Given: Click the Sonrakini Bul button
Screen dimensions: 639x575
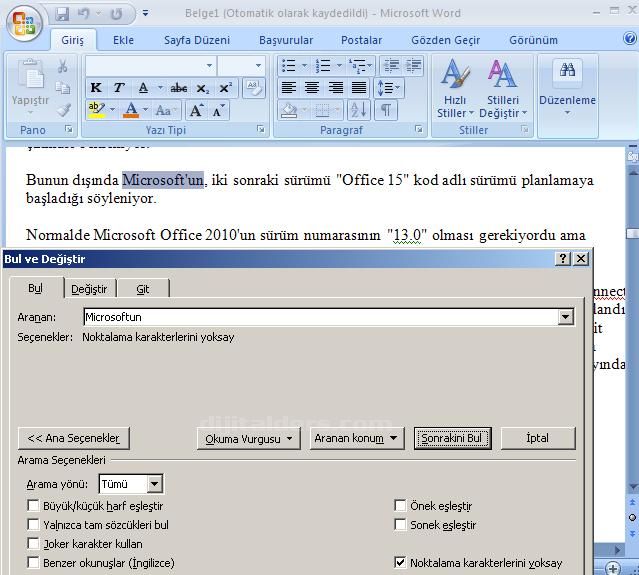Looking at the screenshot, I should pyautogui.click(x=452, y=438).
